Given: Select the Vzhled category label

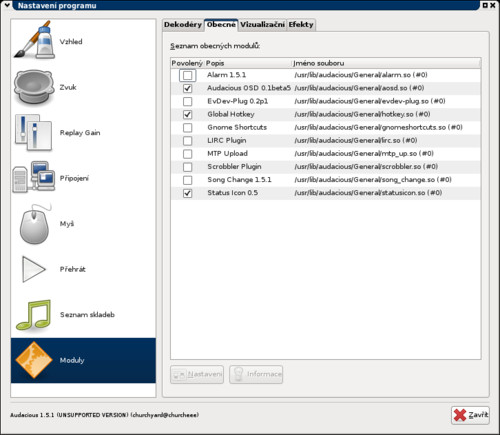Looking at the screenshot, I should pyautogui.click(x=71, y=42).
